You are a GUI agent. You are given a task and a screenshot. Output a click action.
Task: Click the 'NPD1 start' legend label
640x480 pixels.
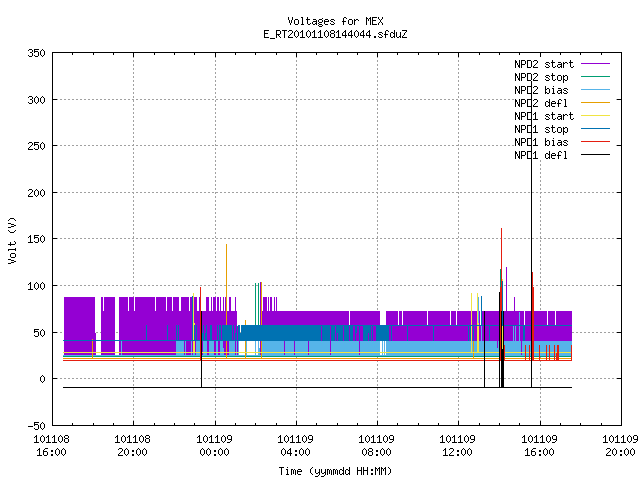click(544, 116)
